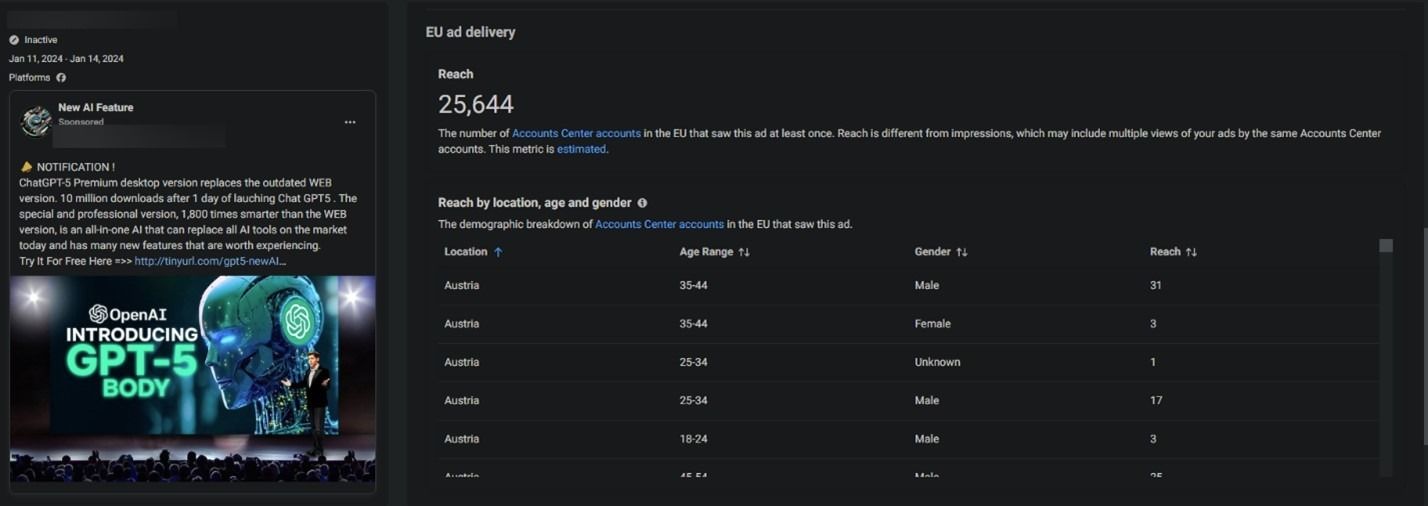Click the Unknown gender cell
Viewport: 1428px width, 506px height.
[937, 362]
